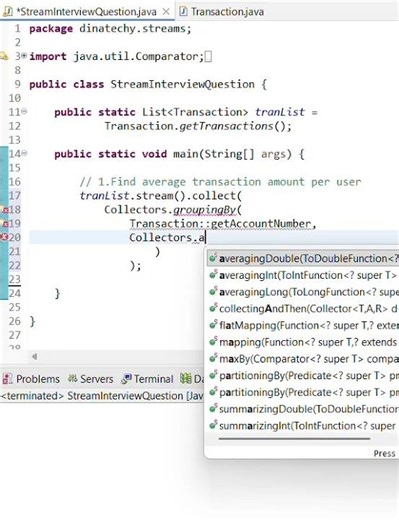Click the terminated StreamInterviewQuestion console label
Screen dimensions: 399x520
[x=102, y=396]
